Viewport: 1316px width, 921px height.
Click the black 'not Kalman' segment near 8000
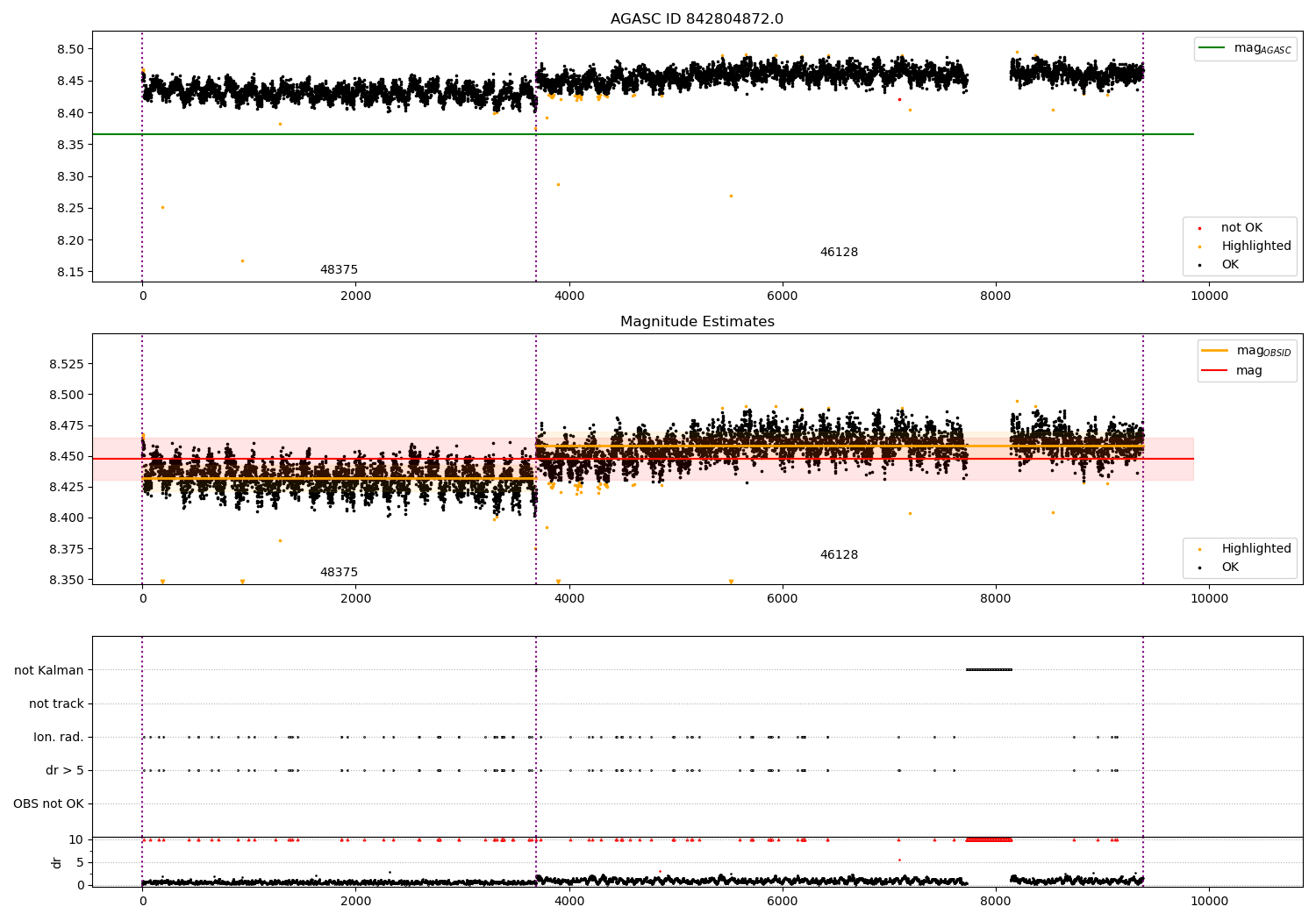(989, 670)
